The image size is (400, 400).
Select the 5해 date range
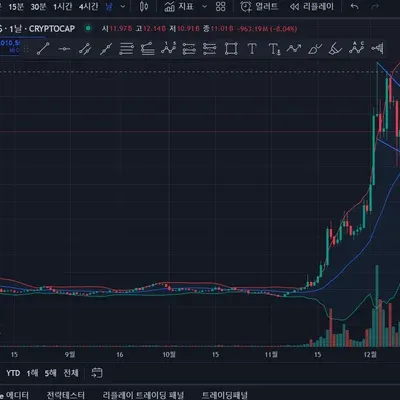pos(51,373)
